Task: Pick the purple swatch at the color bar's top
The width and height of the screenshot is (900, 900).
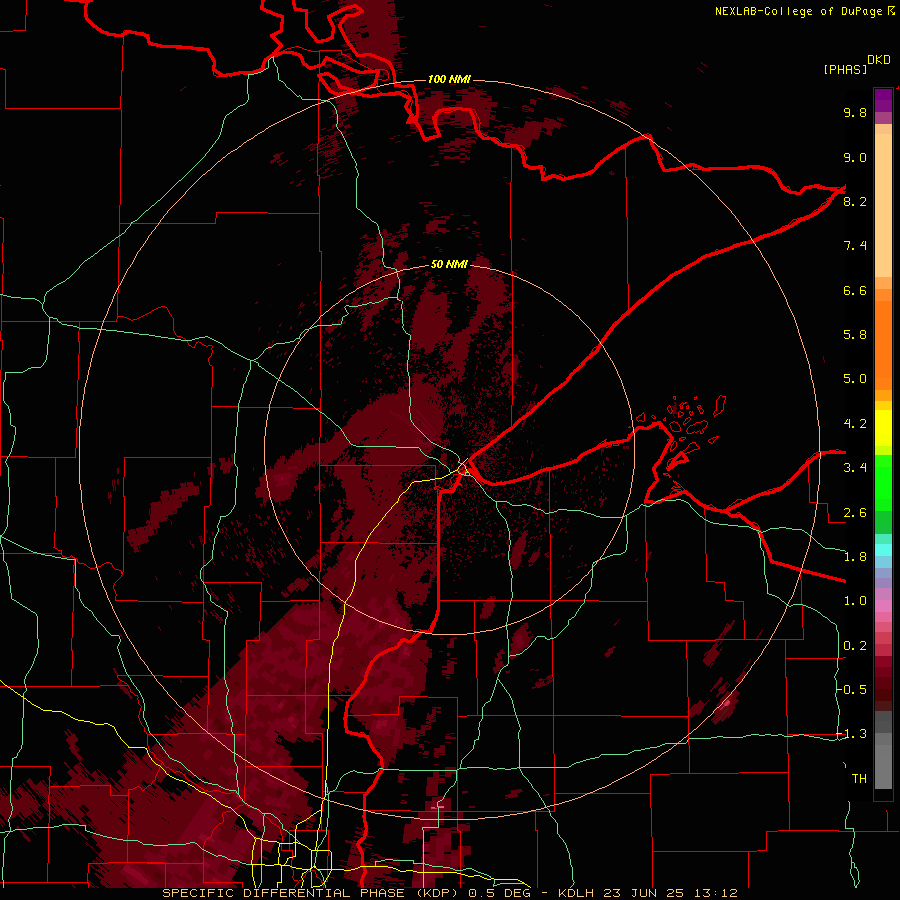Action: point(883,100)
